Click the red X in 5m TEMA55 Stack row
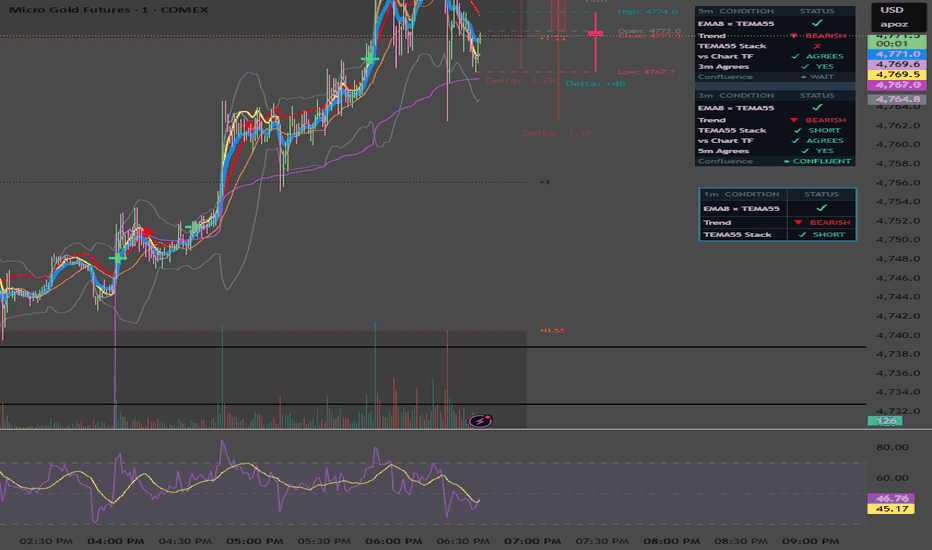 (817, 46)
